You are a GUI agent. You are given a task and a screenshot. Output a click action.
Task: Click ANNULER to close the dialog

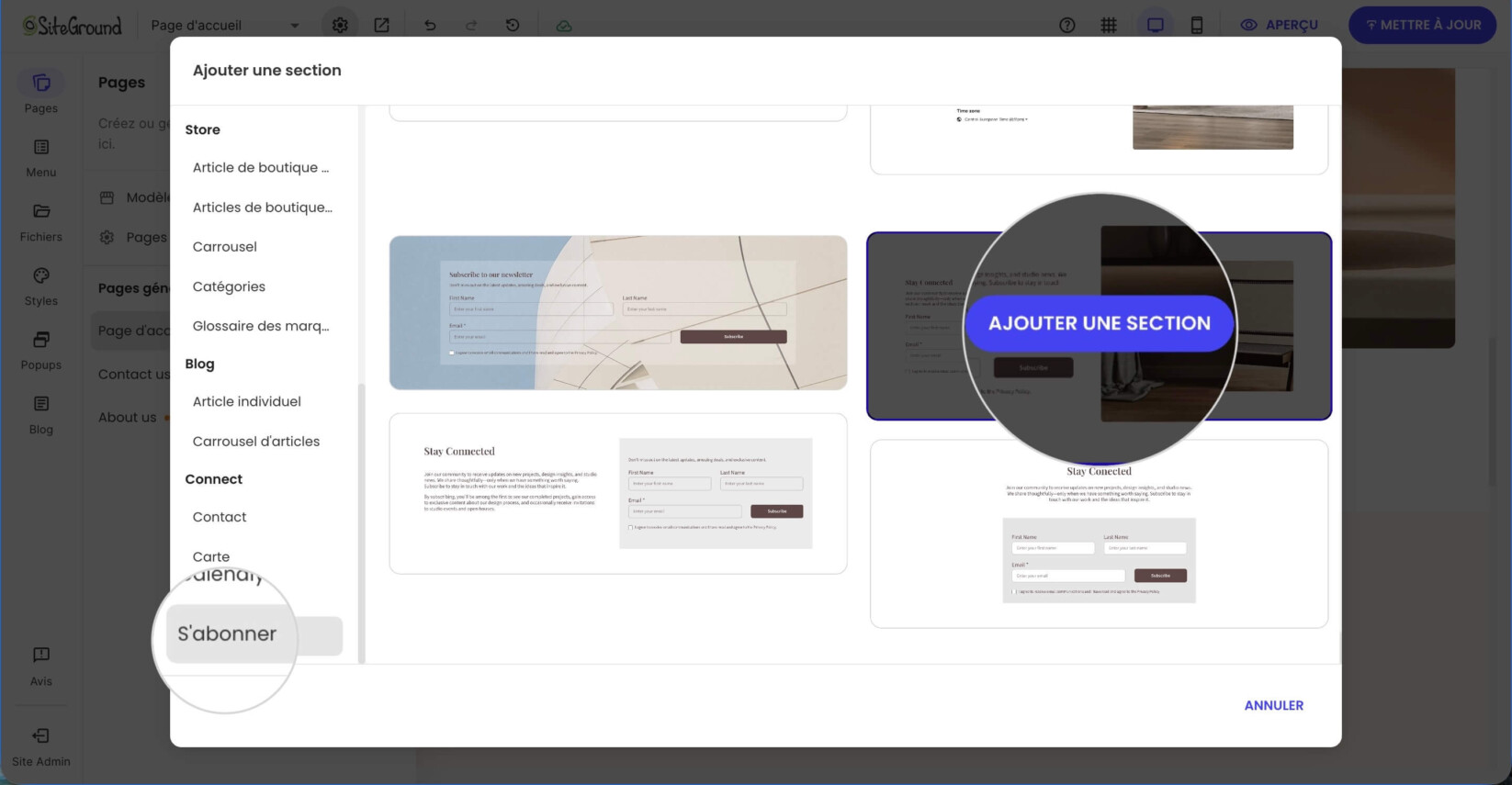coord(1273,705)
